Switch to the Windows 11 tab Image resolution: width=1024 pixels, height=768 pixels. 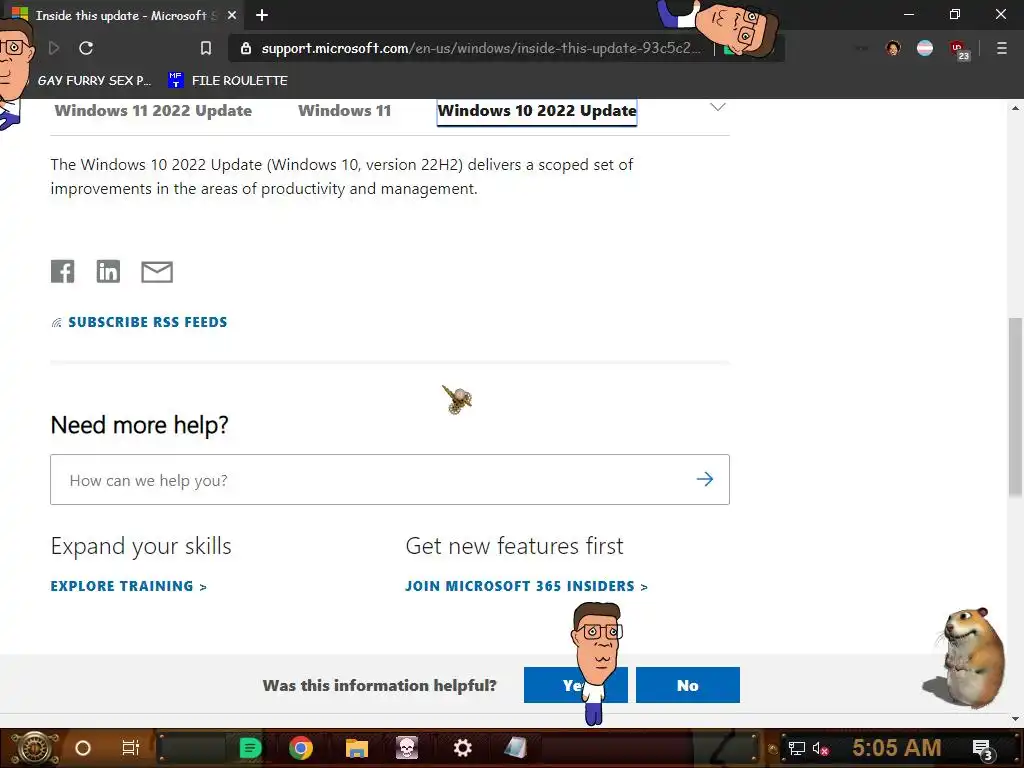pyautogui.click(x=345, y=110)
